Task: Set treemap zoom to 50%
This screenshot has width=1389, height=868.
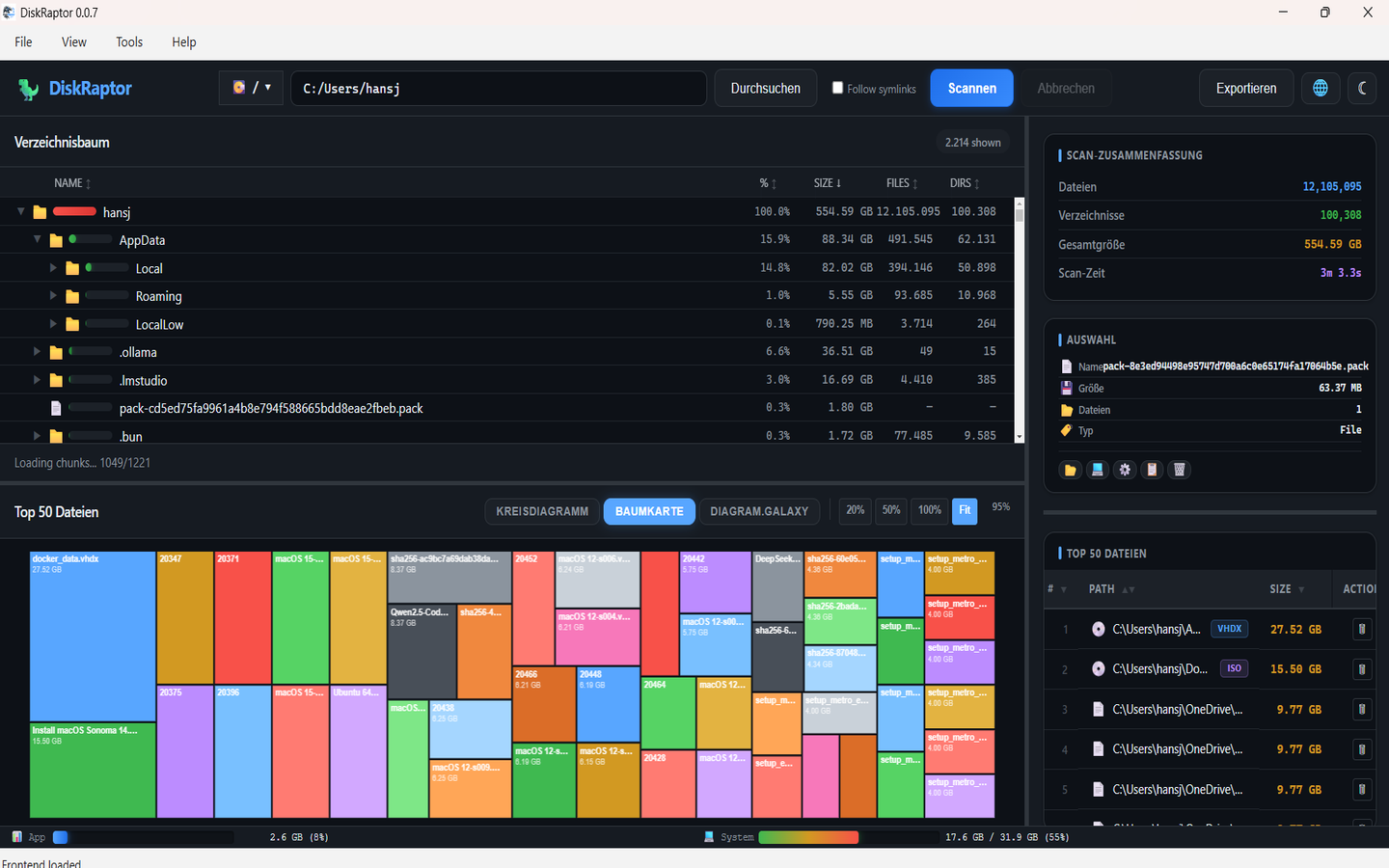Action: click(891, 510)
